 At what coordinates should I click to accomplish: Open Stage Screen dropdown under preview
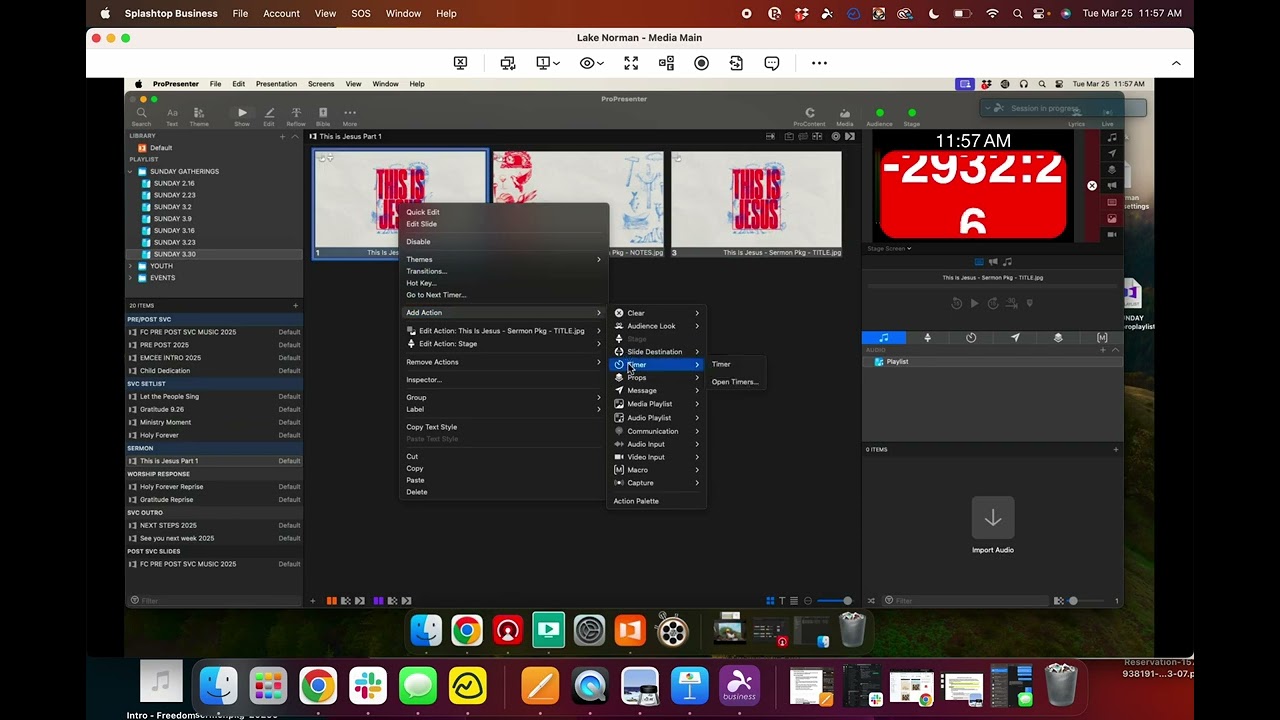pyautogui.click(x=889, y=248)
